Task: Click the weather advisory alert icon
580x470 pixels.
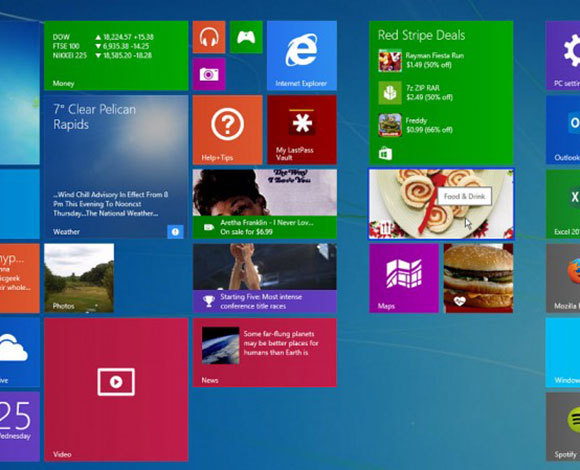Action: coord(175,232)
